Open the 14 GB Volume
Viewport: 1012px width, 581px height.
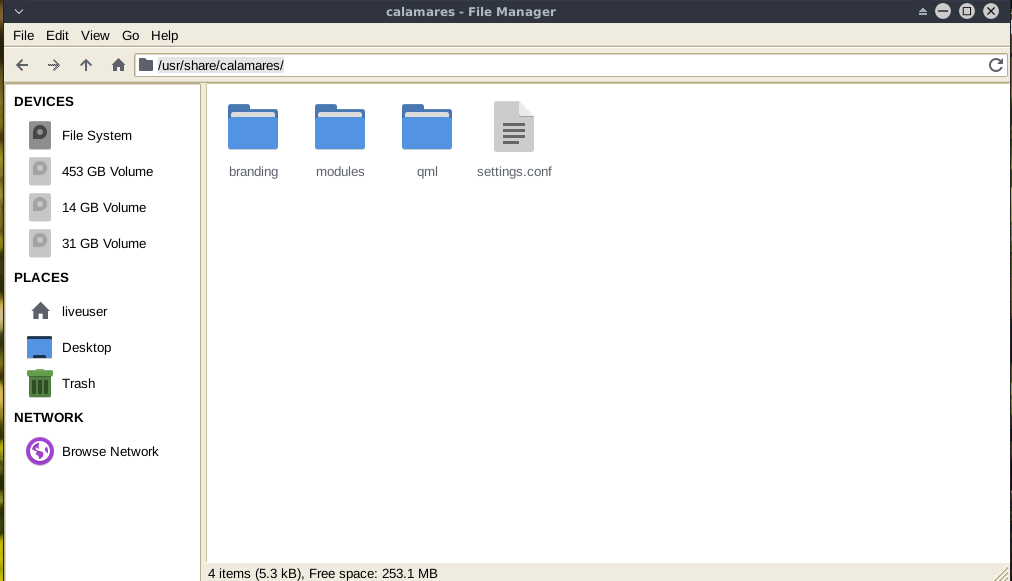[103, 208]
